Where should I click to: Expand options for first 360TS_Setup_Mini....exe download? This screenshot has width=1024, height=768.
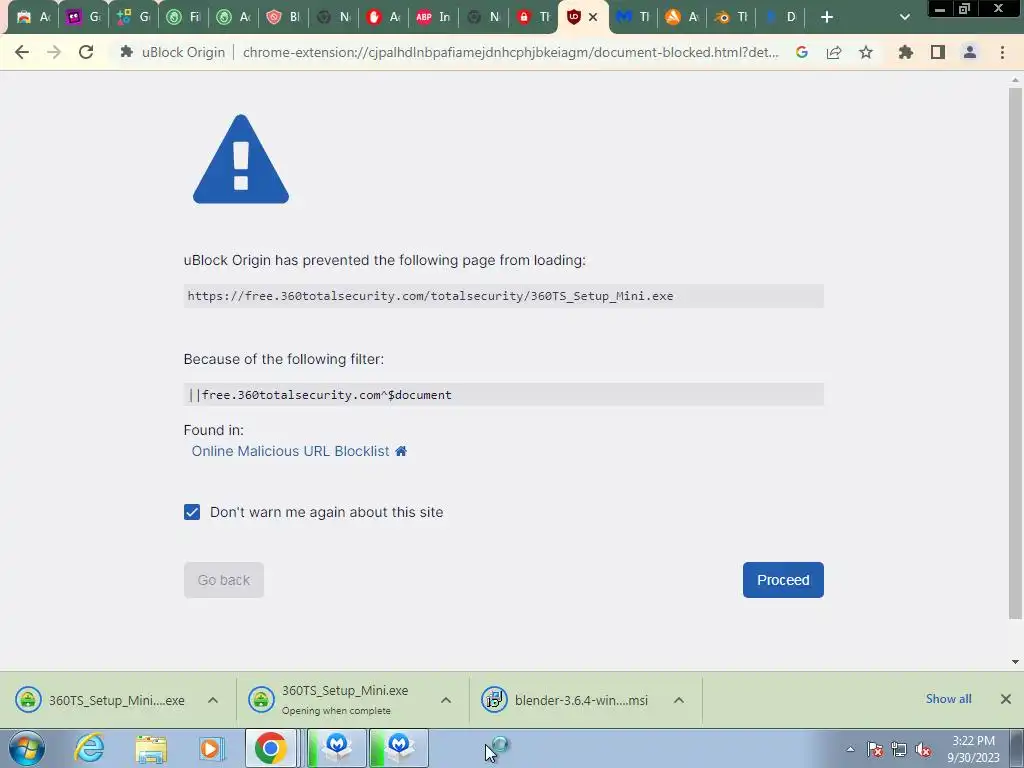coord(213,700)
